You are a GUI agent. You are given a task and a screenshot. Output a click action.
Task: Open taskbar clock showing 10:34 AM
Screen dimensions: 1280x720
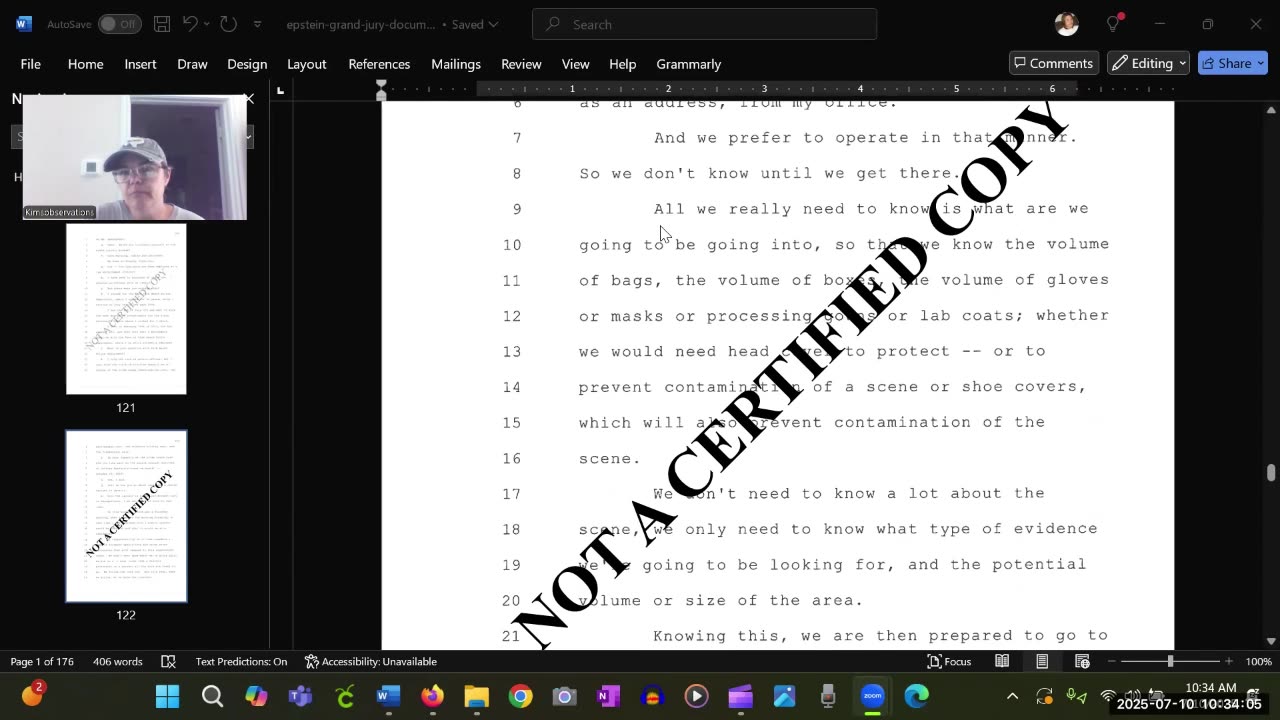pyautogui.click(x=1210, y=688)
